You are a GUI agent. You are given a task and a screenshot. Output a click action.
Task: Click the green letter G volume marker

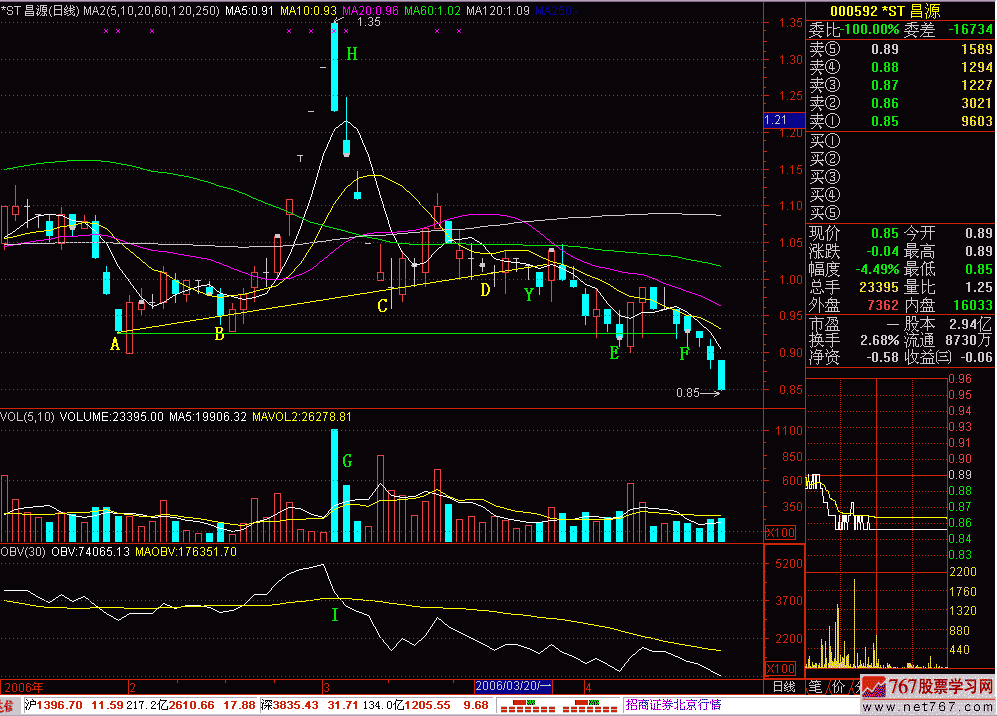[348, 461]
